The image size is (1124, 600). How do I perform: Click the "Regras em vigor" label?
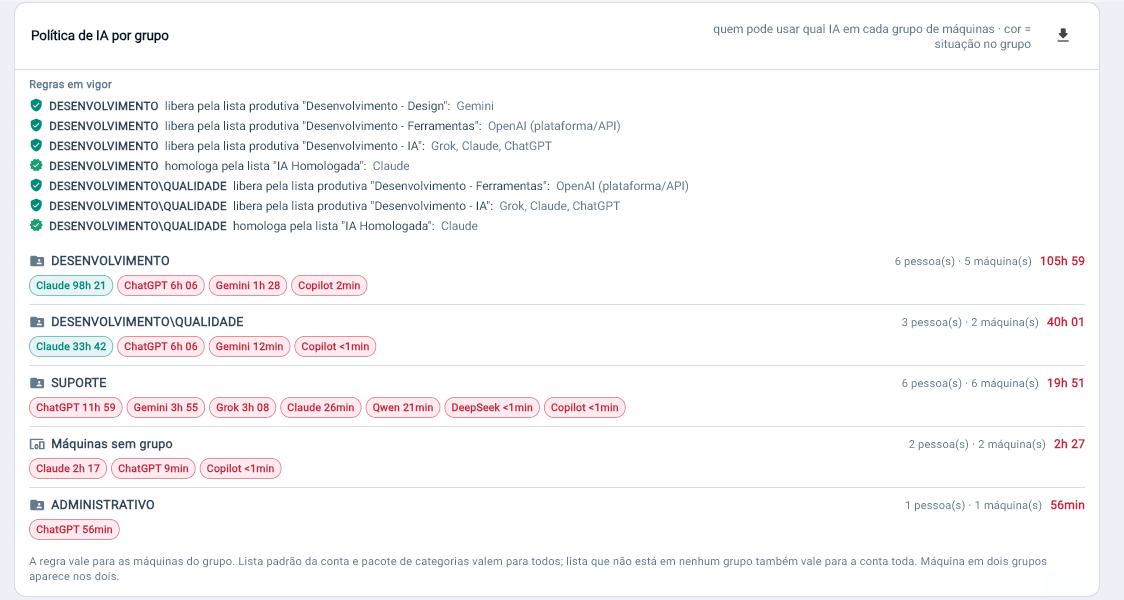click(70, 84)
